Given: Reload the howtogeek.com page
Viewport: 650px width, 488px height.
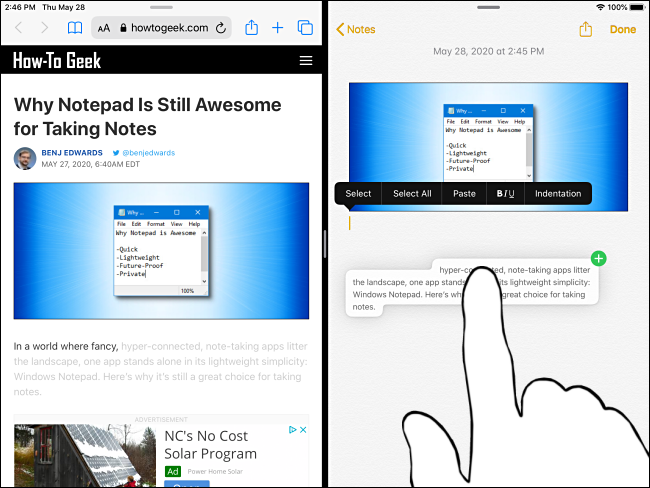Looking at the screenshot, I should pos(221,28).
